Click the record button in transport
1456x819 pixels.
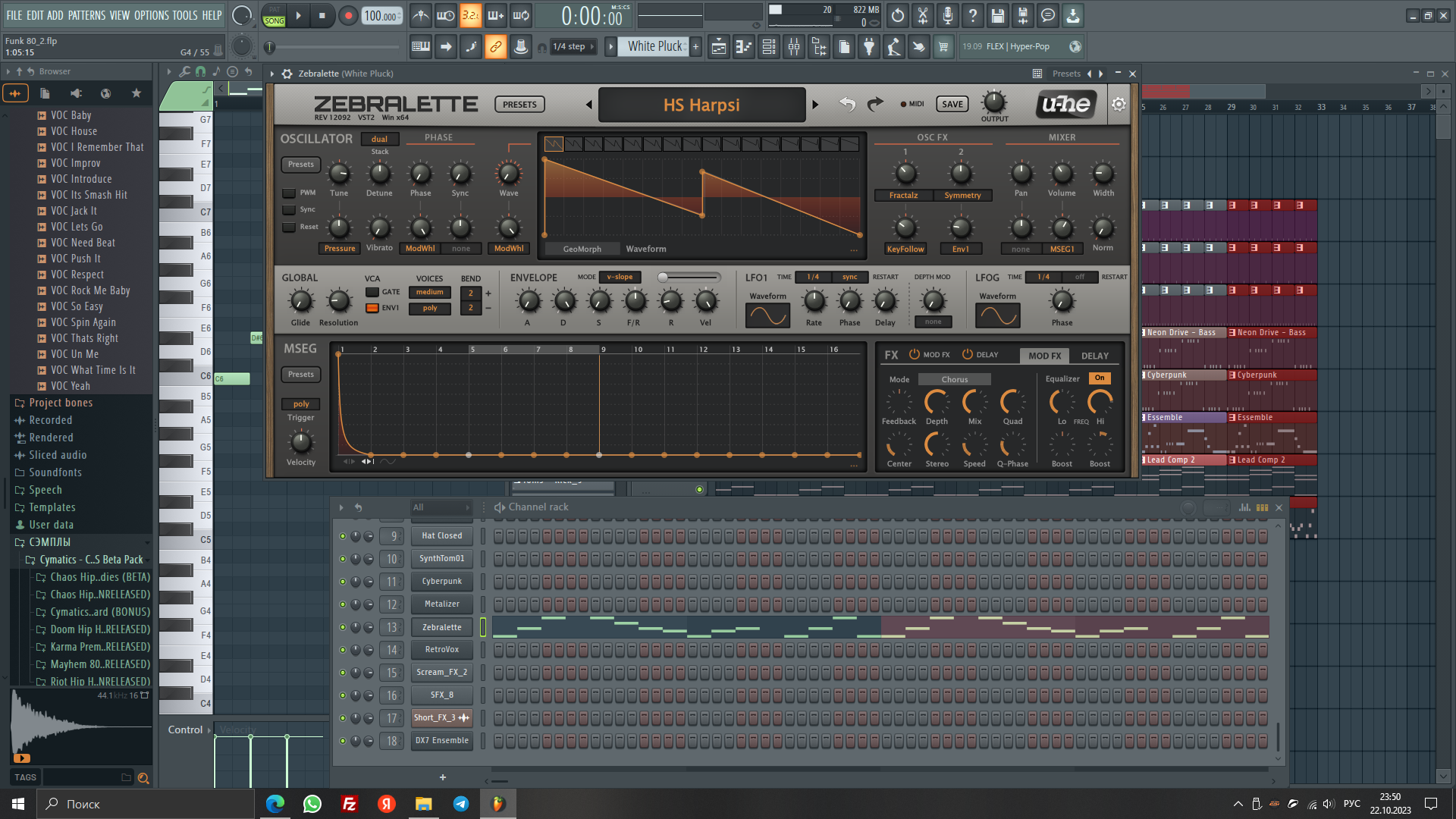click(347, 16)
